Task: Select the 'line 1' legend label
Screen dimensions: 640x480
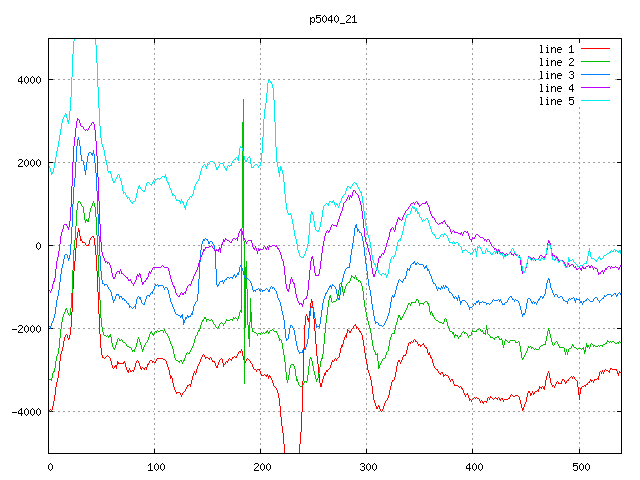Action: 556,49
